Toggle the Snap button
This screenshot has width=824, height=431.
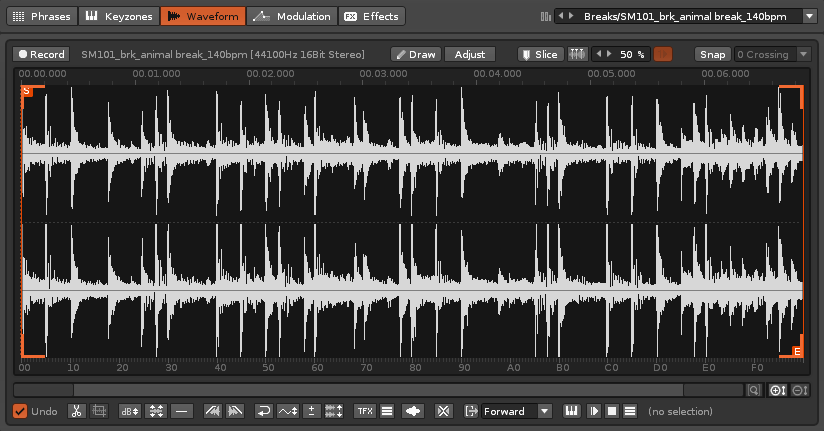(712, 54)
